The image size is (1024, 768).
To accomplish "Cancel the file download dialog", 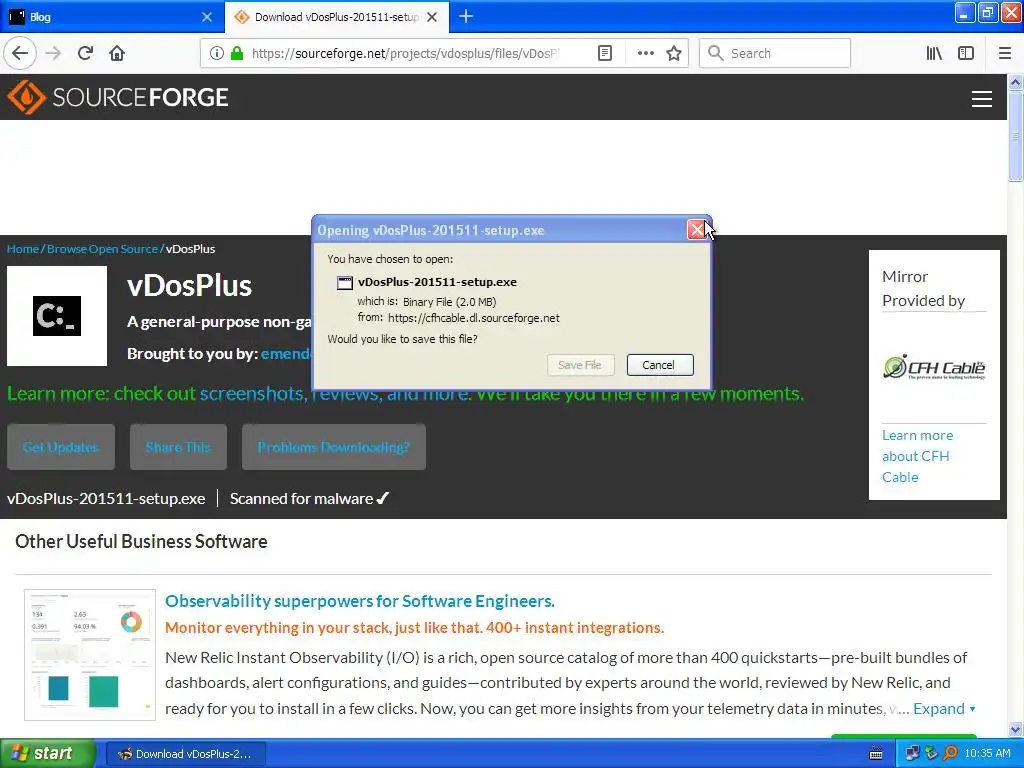I will [x=660, y=365].
